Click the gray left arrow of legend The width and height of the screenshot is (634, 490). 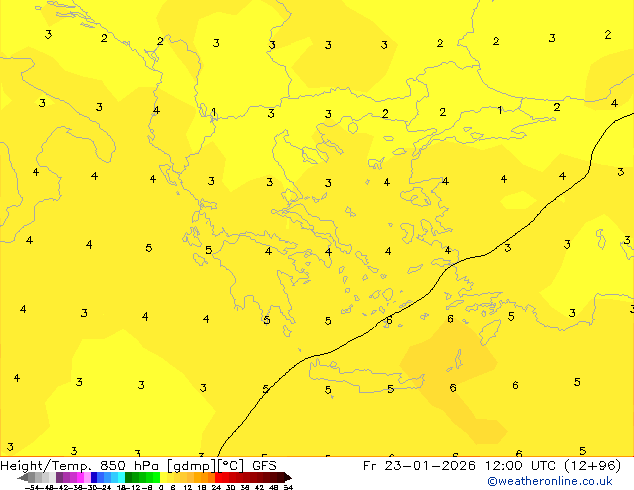[23, 477]
